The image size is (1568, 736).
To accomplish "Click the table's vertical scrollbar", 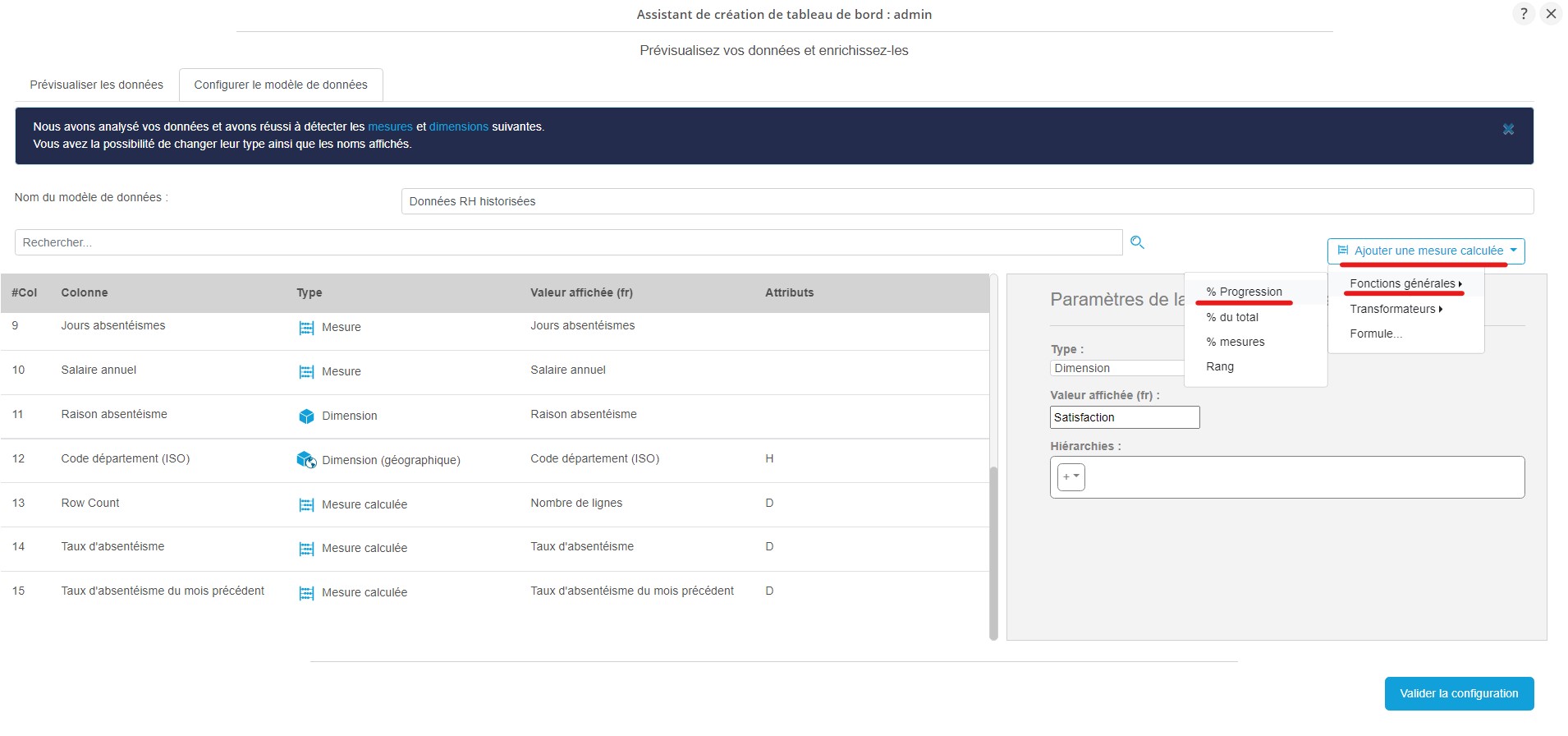I will [x=993, y=550].
